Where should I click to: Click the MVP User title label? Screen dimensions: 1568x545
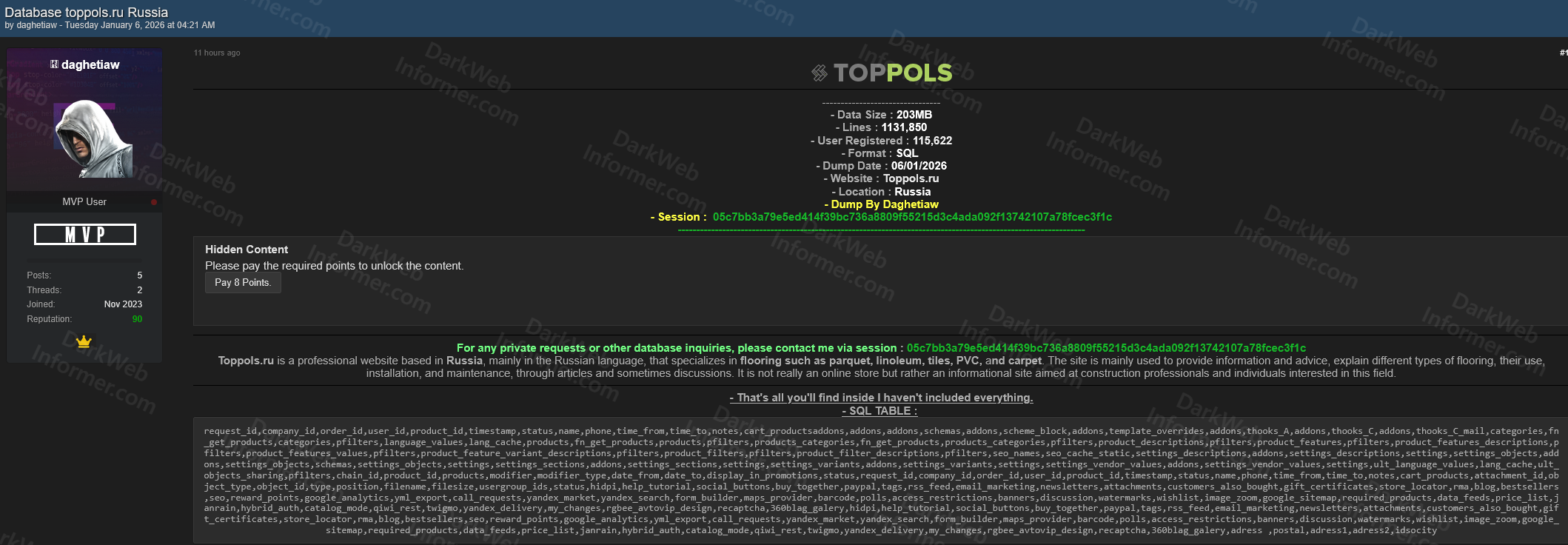tap(84, 201)
